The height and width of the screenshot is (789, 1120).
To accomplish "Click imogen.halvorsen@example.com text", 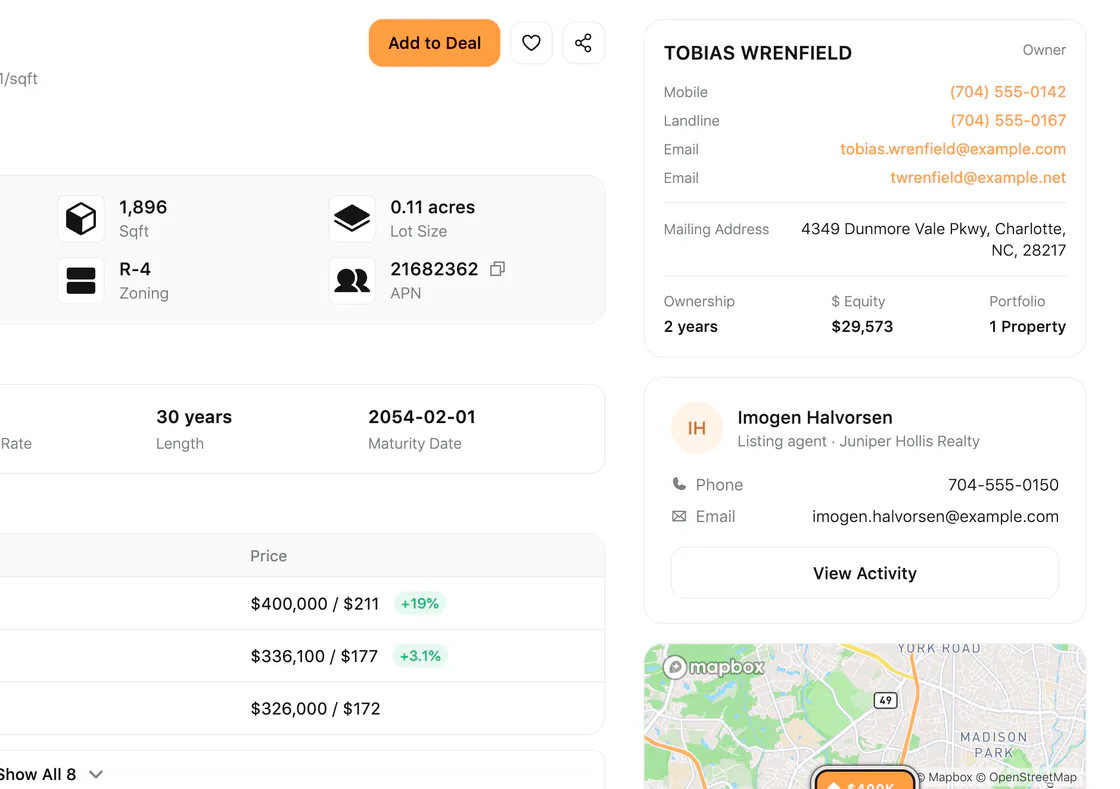I will coord(935,516).
